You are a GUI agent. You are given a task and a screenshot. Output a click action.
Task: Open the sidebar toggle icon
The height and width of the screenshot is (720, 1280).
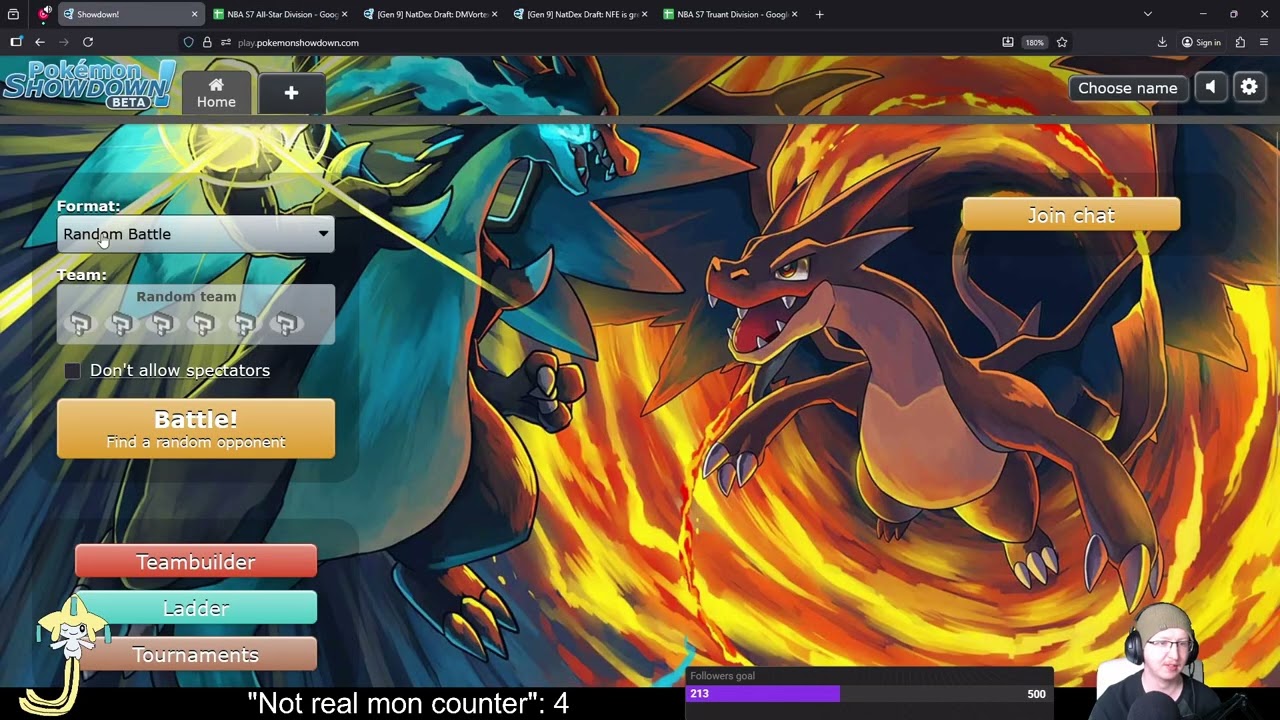[x=16, y=42]
